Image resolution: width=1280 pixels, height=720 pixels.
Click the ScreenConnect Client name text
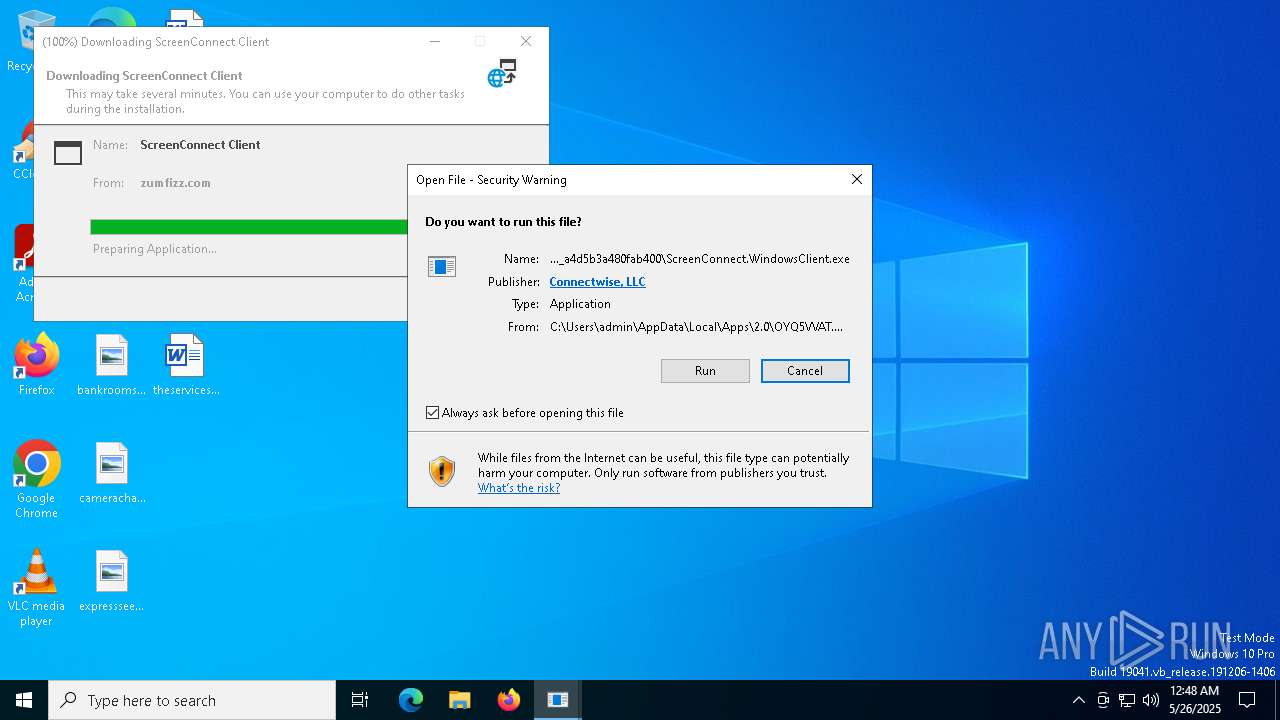tap(200, 145)
